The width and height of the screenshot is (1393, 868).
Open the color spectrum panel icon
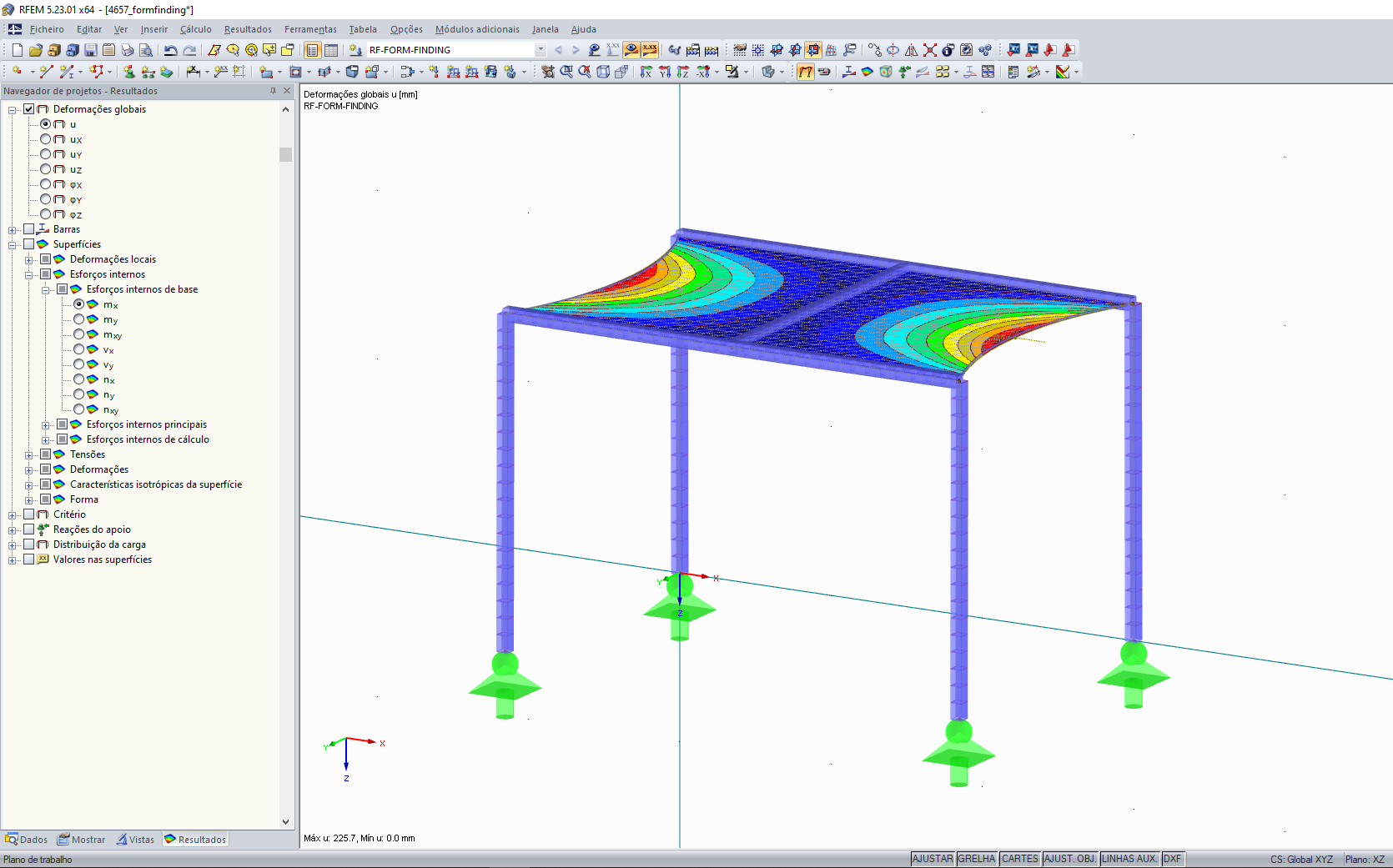point(1063,72)
